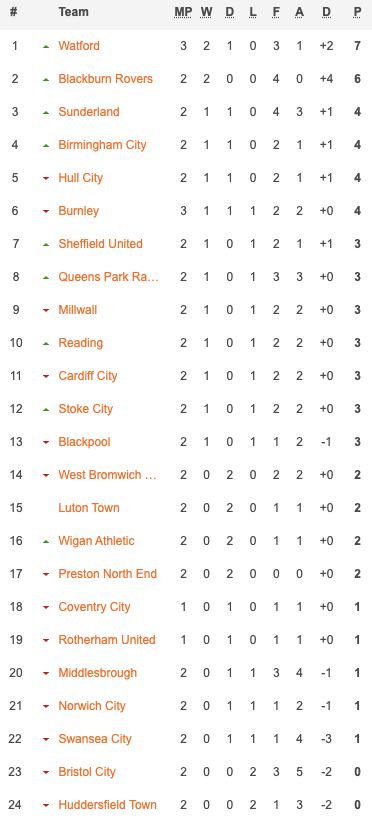Open the truncated Queens Park Rangers link

tap(109, 276)
